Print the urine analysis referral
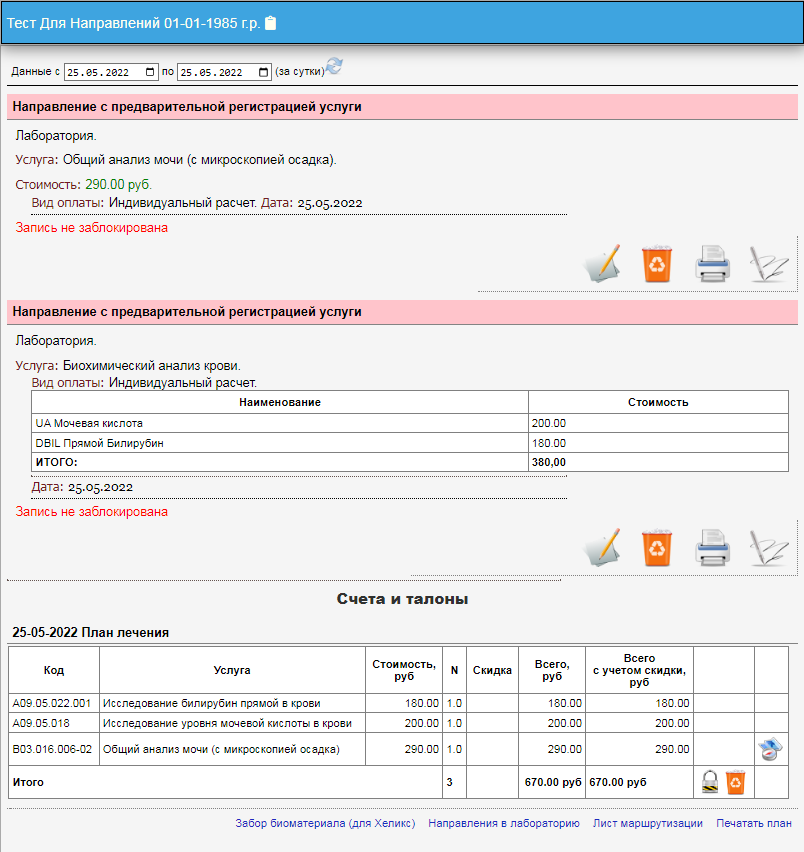 click(x=714, y=264)
